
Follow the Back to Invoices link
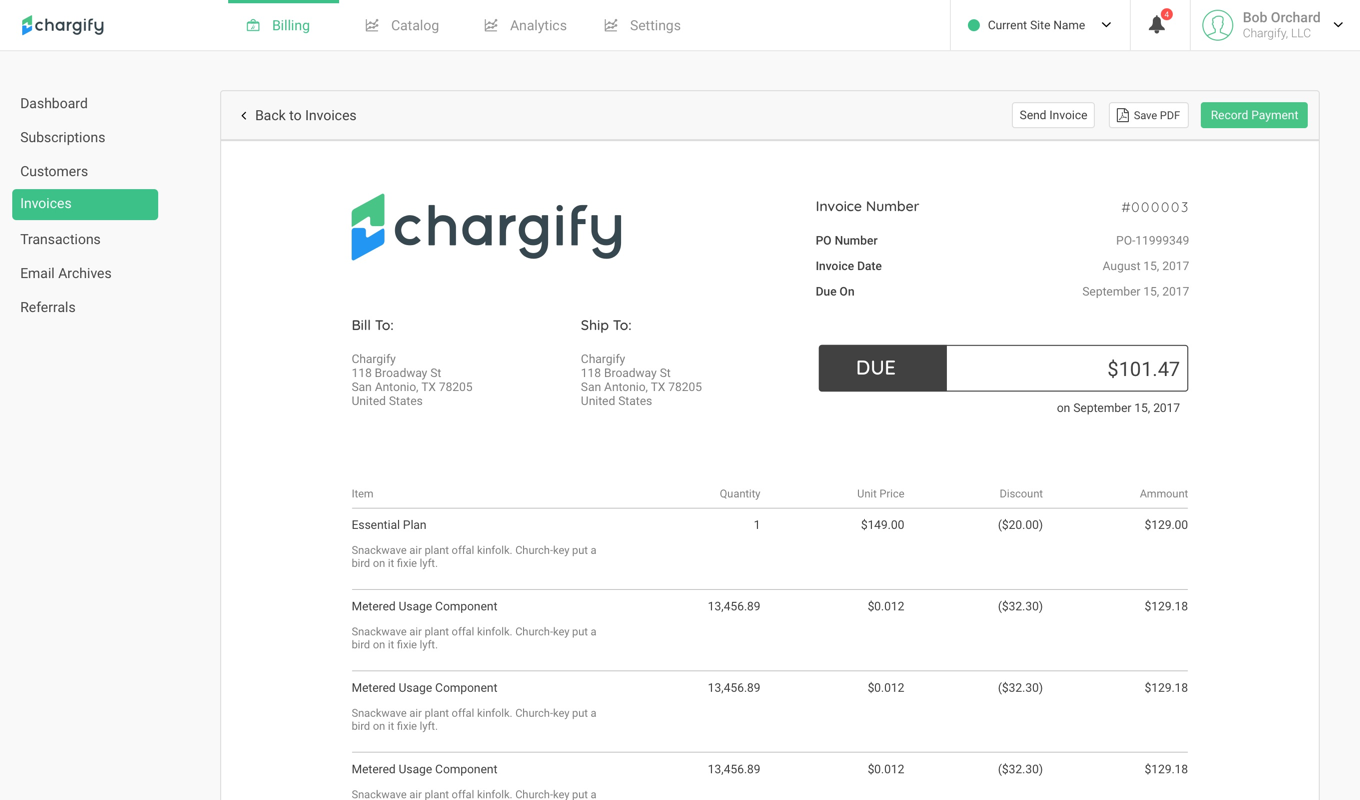tap(305, 115)
